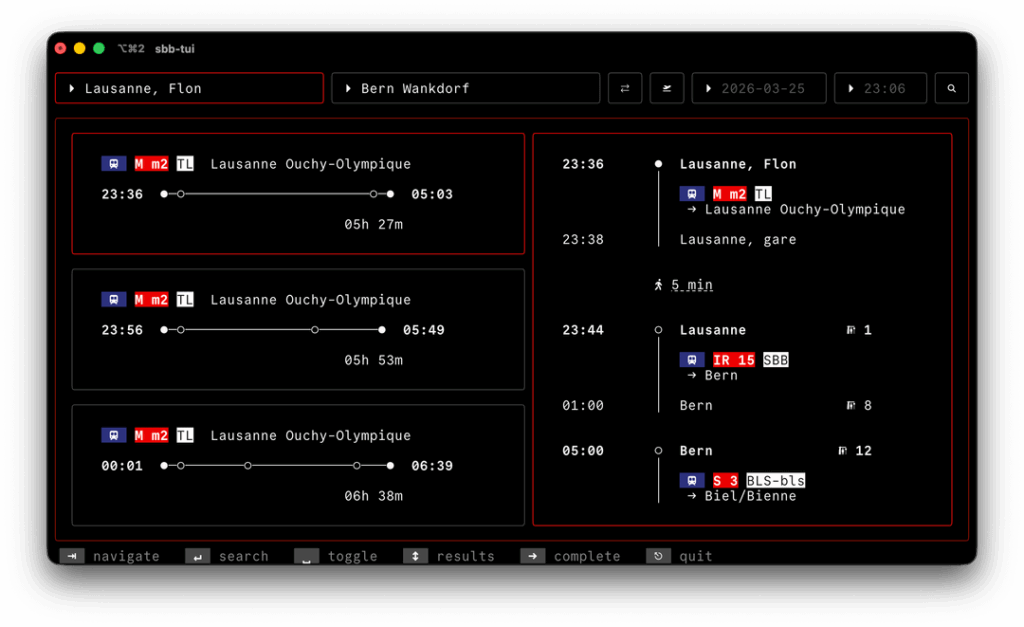Click the swap origin and destination icon
This screenshot has height=627, width=1024.
625,88
